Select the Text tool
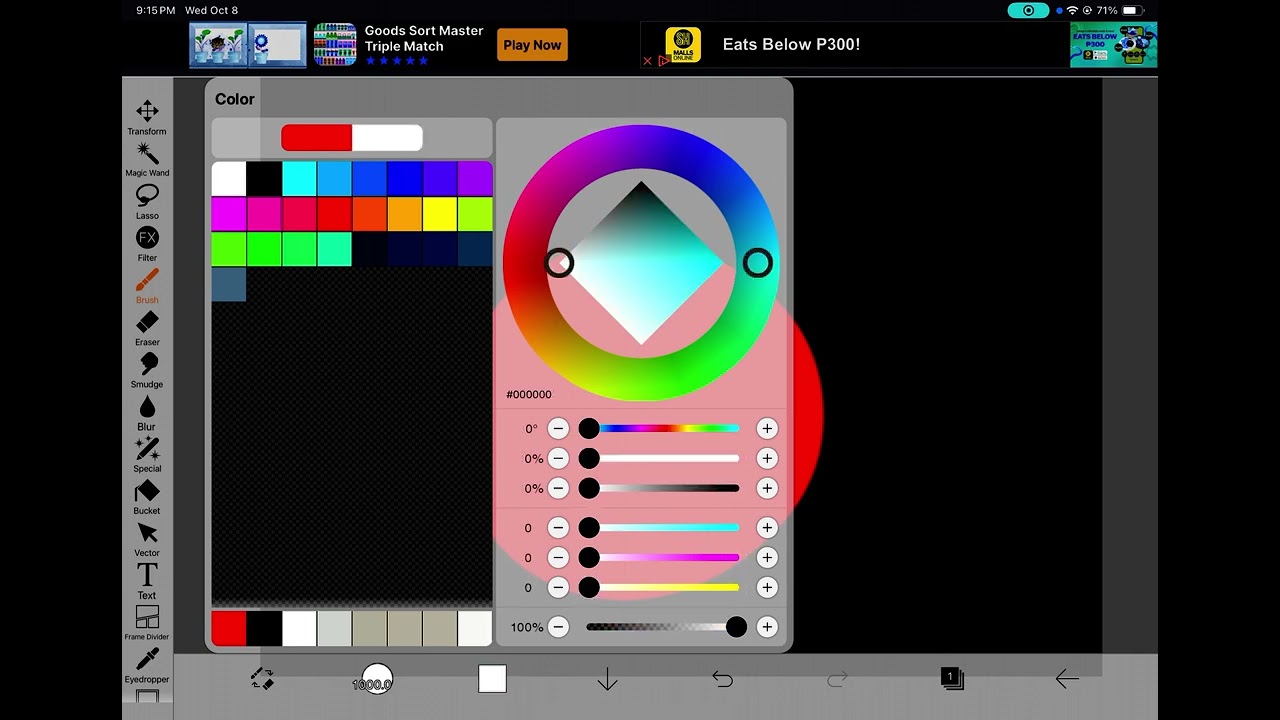Screen dimensions: 1280x720 click(147, 581)
